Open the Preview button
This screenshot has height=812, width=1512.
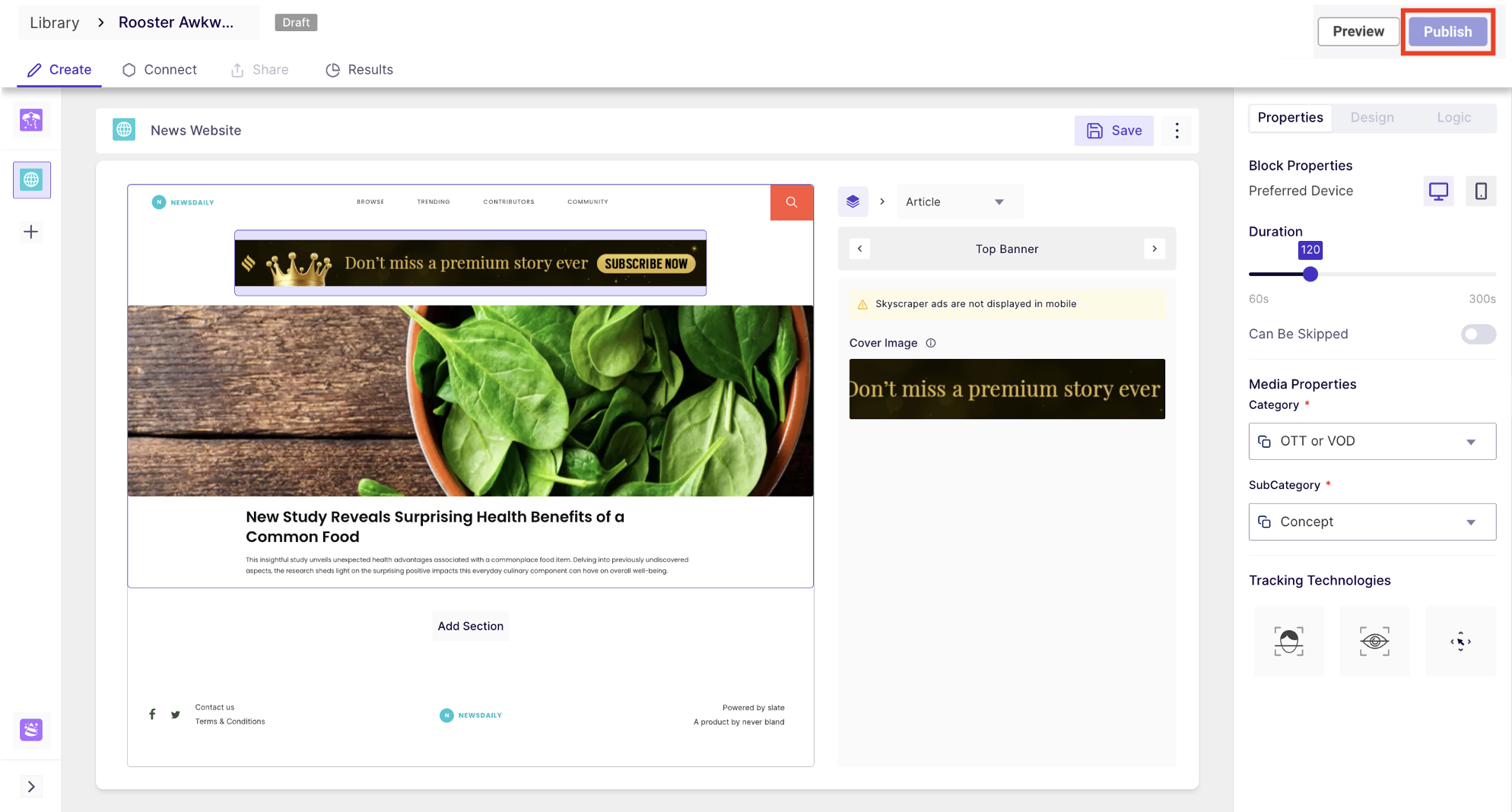coord(1358,32)
